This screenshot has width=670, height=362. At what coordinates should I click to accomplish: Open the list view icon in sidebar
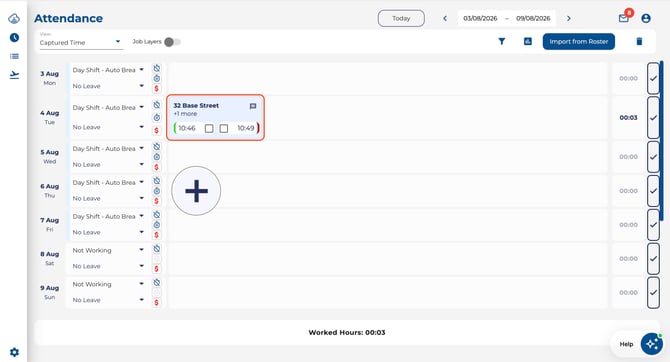pyautogui.click(x=14, y=56)
